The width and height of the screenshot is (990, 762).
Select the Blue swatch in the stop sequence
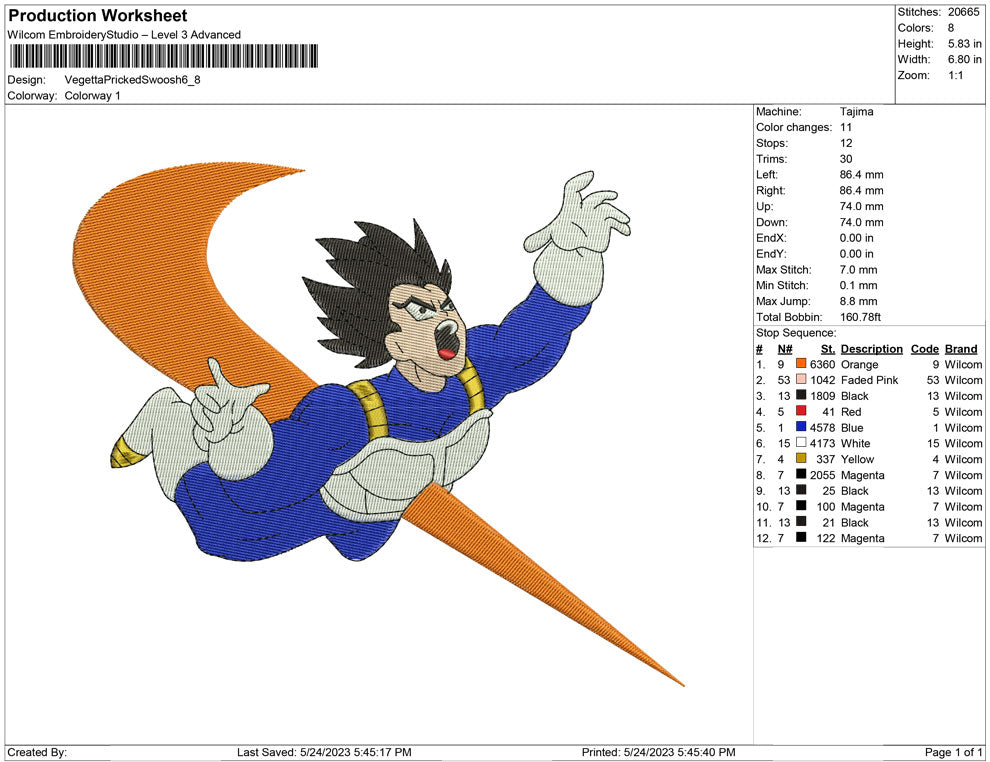[x=800, y=427]
